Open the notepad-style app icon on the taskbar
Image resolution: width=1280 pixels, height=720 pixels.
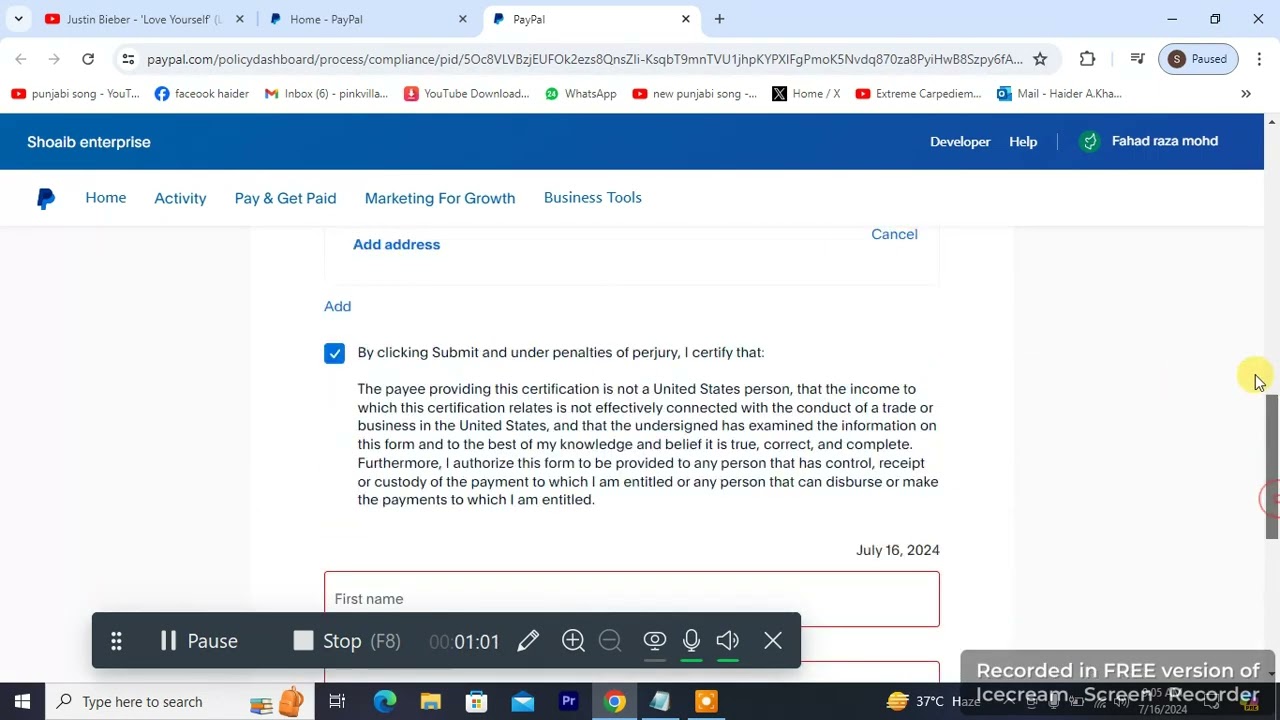point(660,702)
